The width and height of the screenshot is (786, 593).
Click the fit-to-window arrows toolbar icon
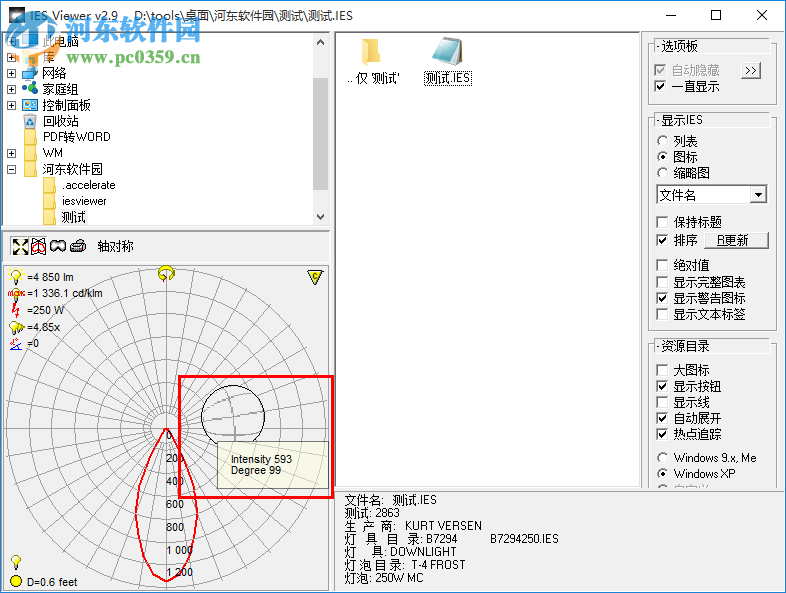tap(20, 246)
